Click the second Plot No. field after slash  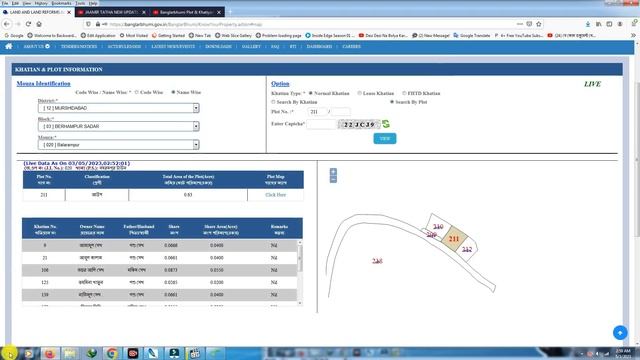[340, 112]
